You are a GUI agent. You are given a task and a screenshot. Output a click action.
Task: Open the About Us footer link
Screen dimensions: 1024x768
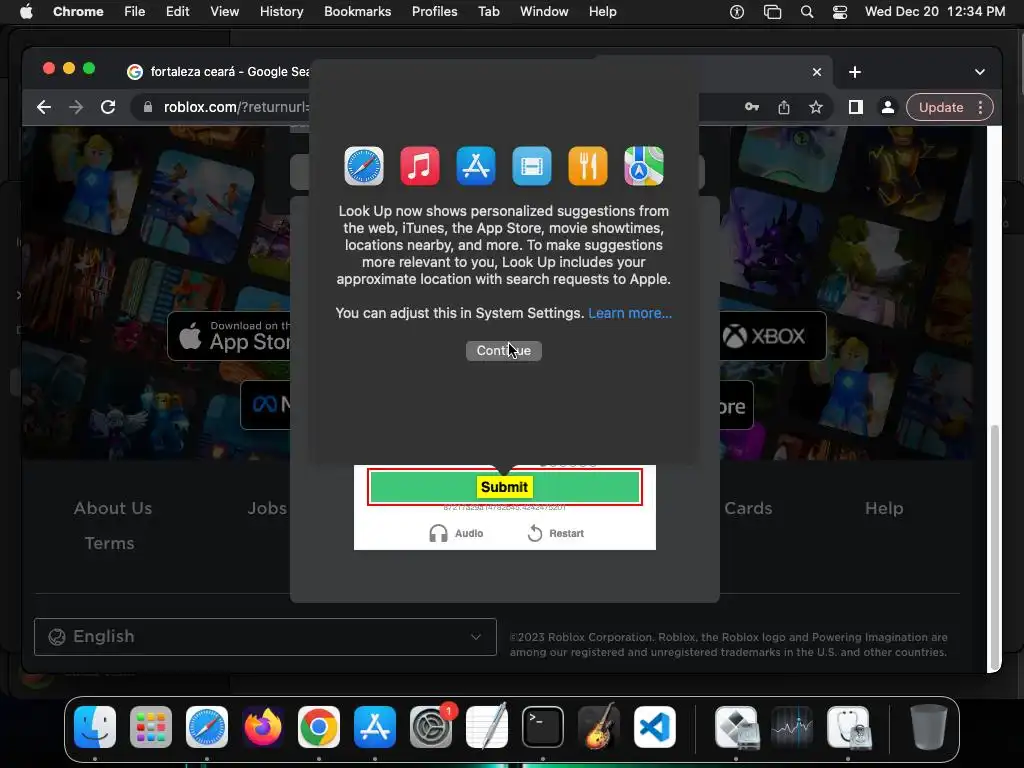click(113, 508)
